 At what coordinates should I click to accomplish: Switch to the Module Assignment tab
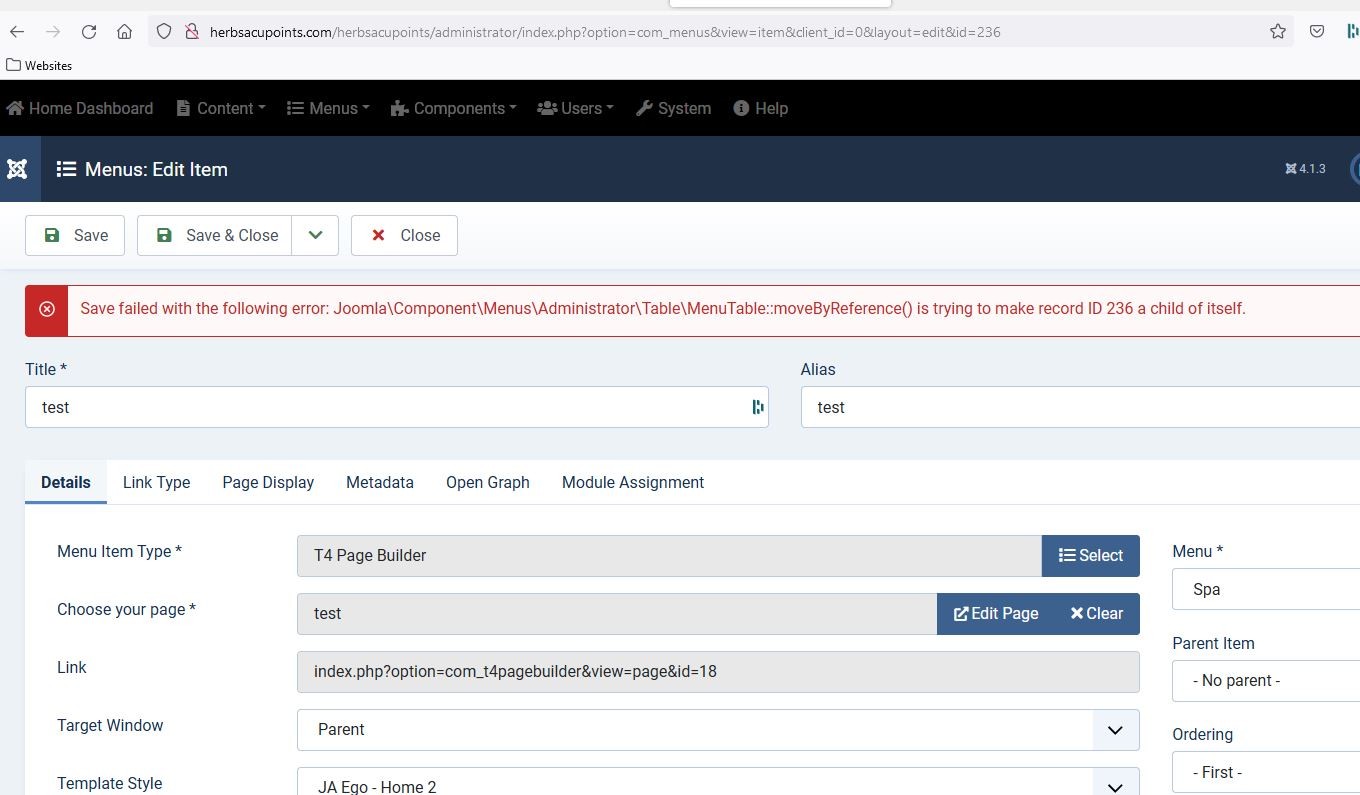pos(632,482)
